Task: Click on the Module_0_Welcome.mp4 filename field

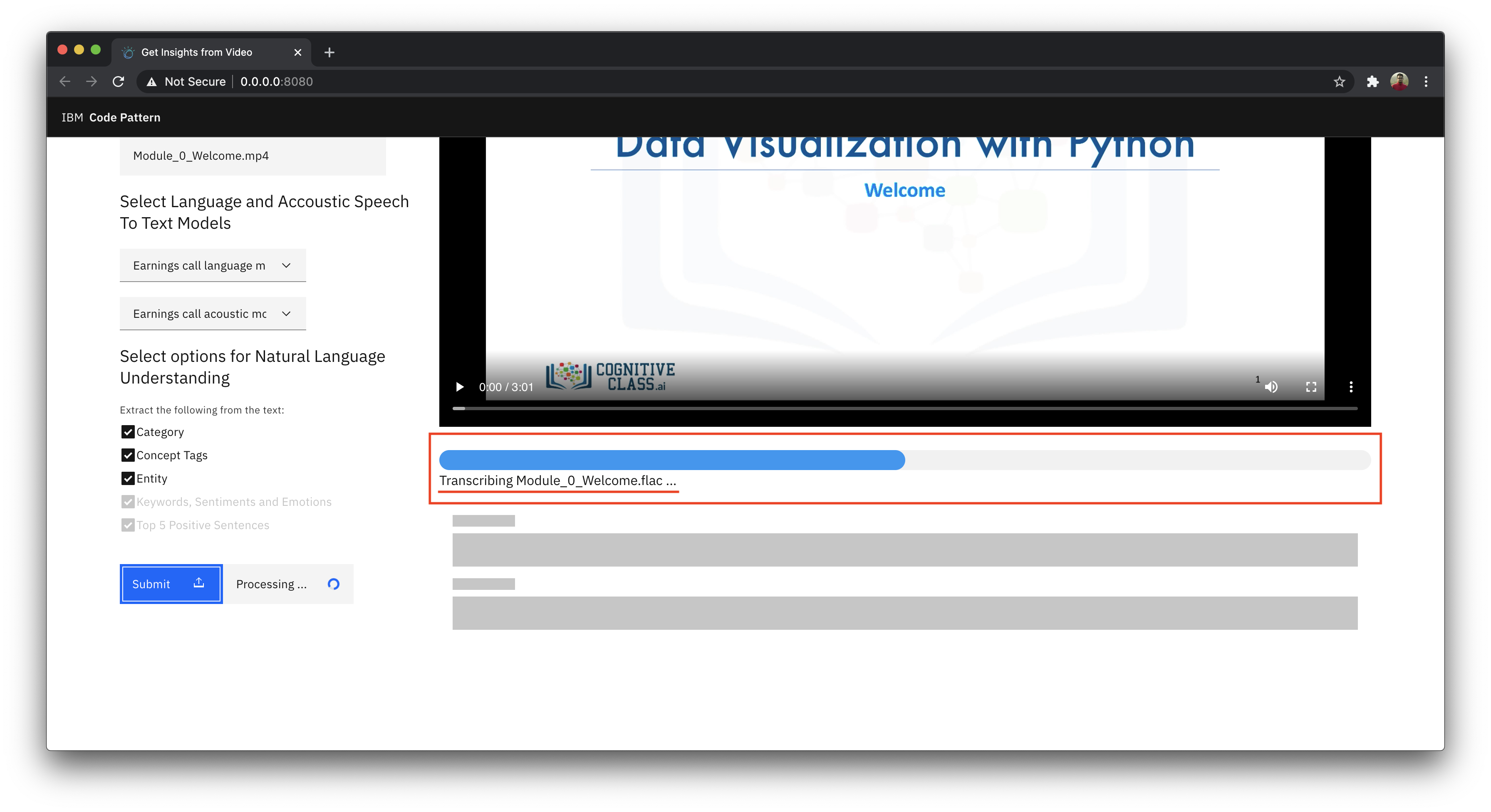Action: coord(252,155)
